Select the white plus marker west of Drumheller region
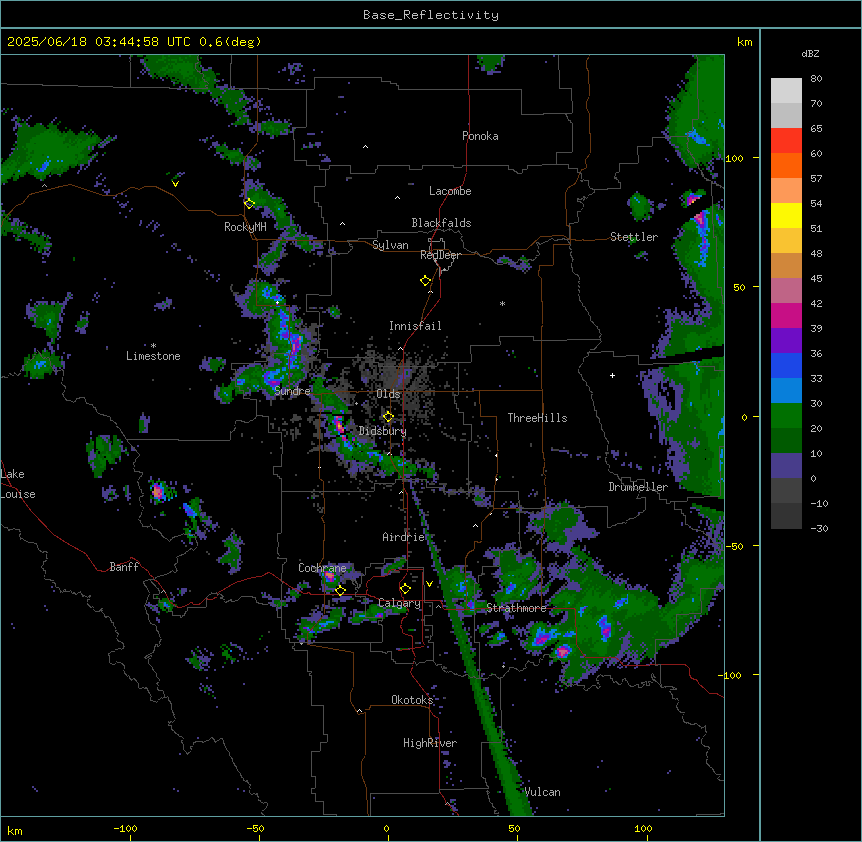Viewport: 862px width, 842px height. pos(612,375)
